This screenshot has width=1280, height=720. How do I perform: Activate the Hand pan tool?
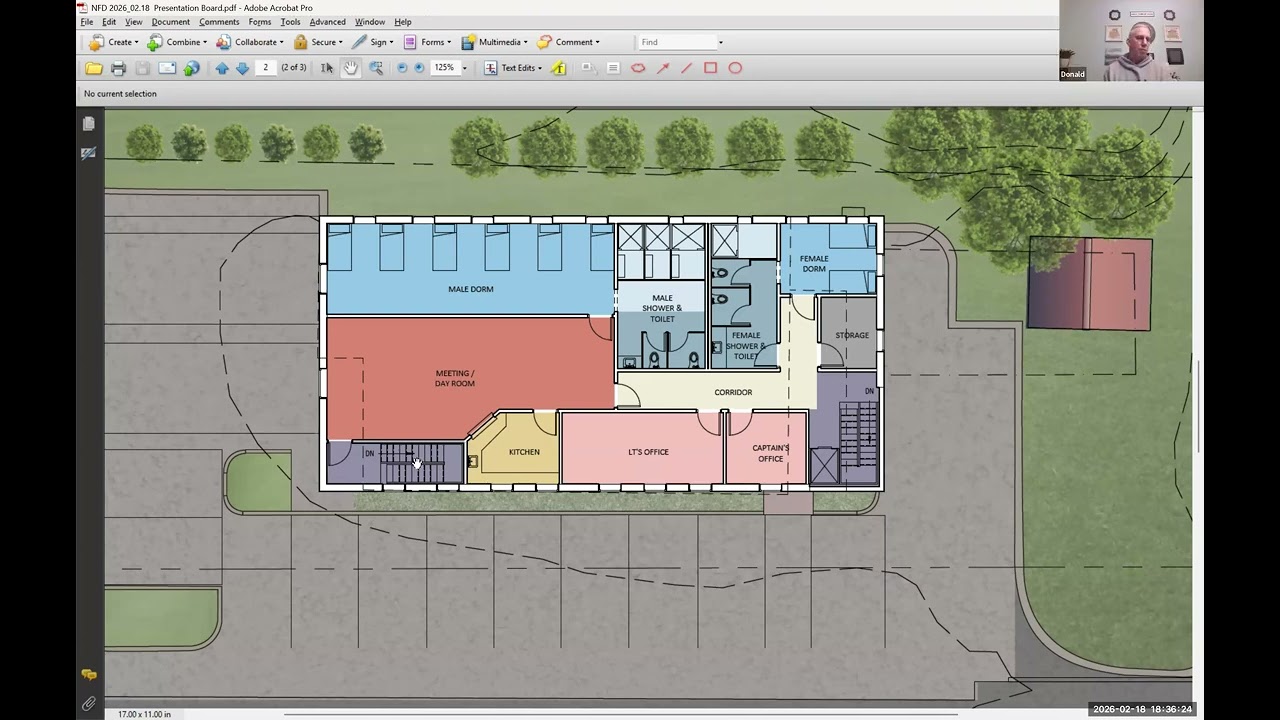pyautogui.click(x=351, y=68)
